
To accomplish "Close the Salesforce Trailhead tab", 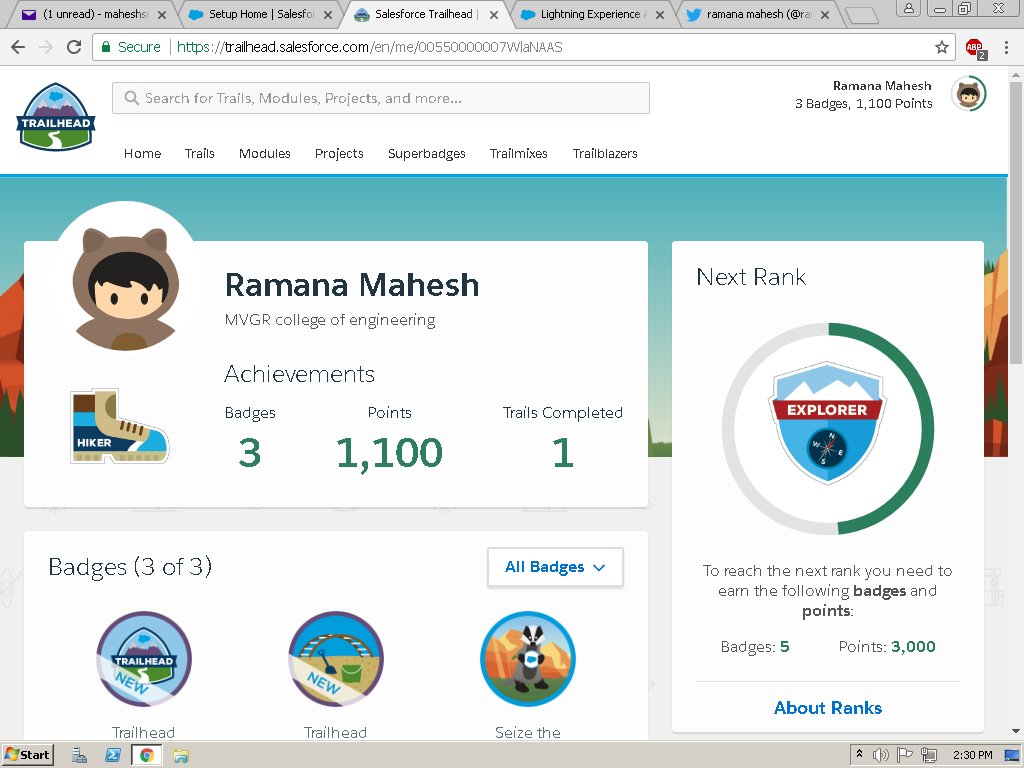I will pos(494,14).
